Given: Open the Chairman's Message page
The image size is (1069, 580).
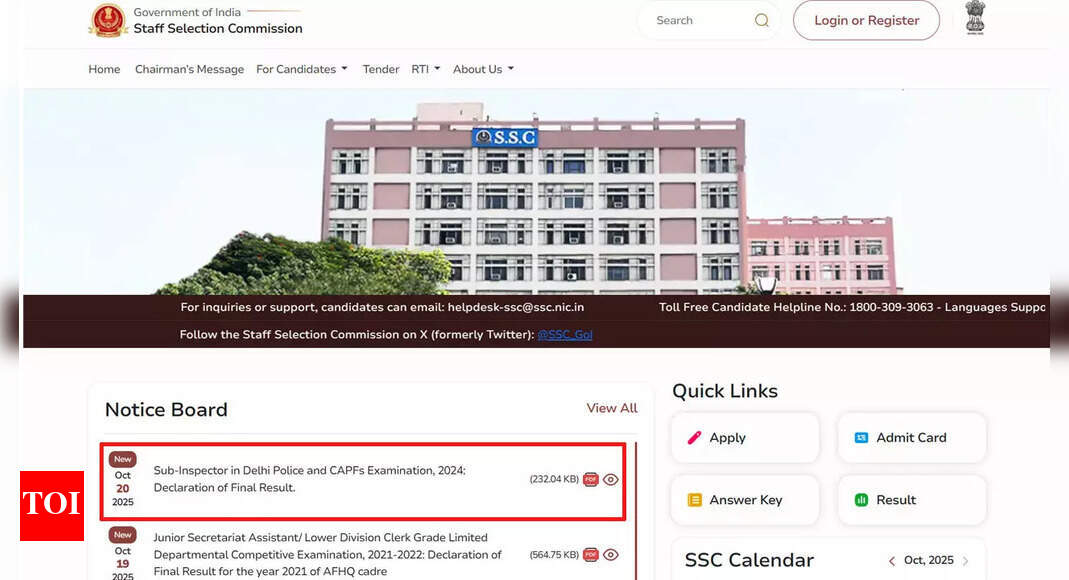Looking at the screenshot, I should point(189,69).
